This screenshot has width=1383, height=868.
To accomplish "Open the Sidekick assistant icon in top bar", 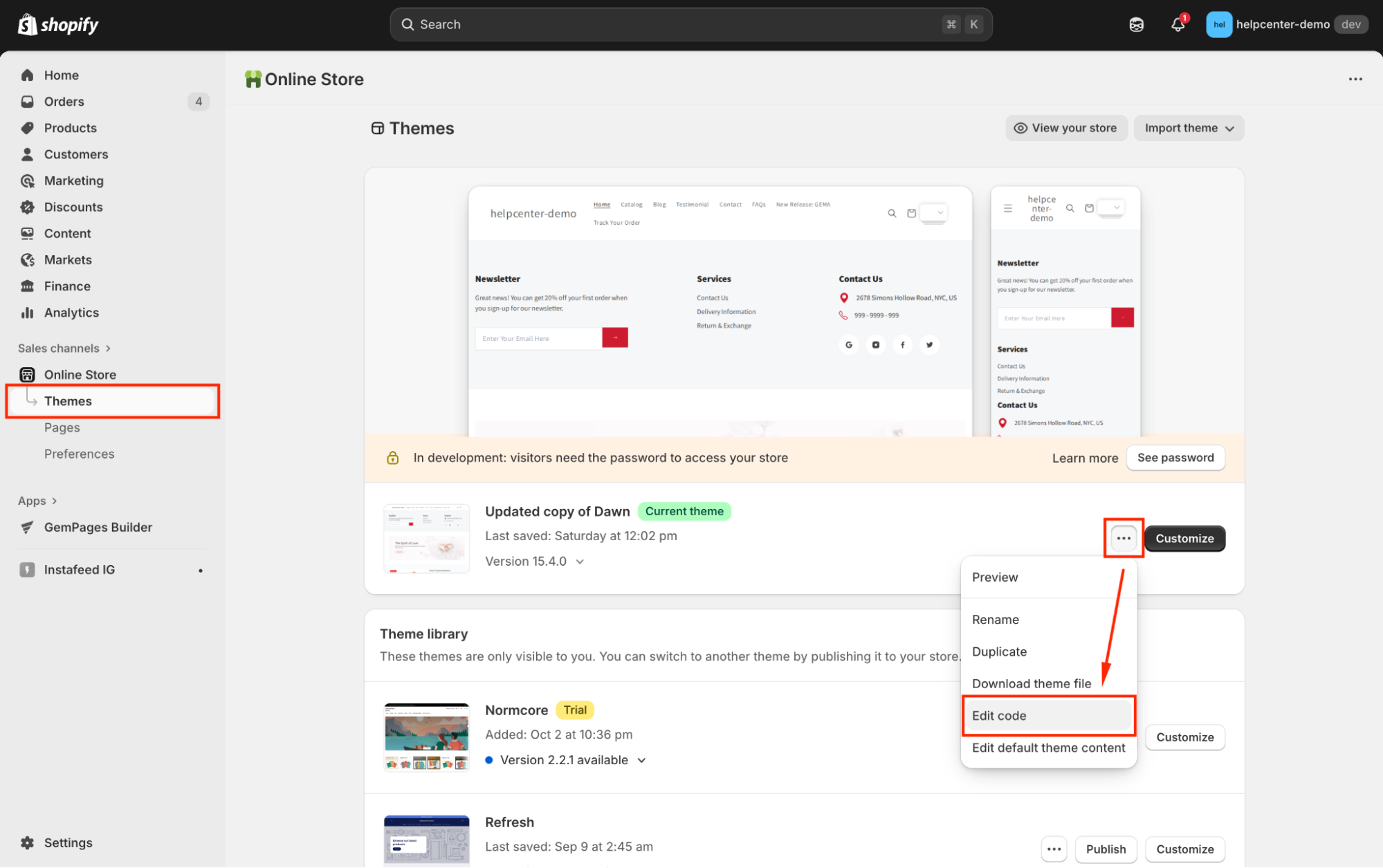I will point(1136,25).
